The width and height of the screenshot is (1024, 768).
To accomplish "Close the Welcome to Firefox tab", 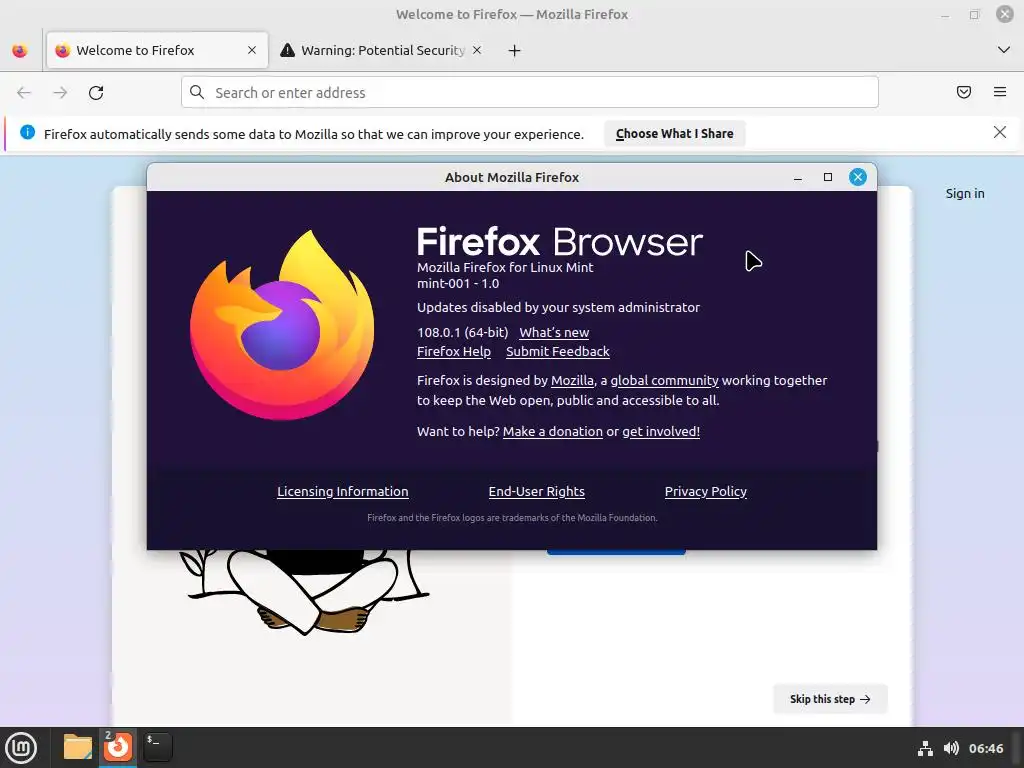I will coord(252,50).
